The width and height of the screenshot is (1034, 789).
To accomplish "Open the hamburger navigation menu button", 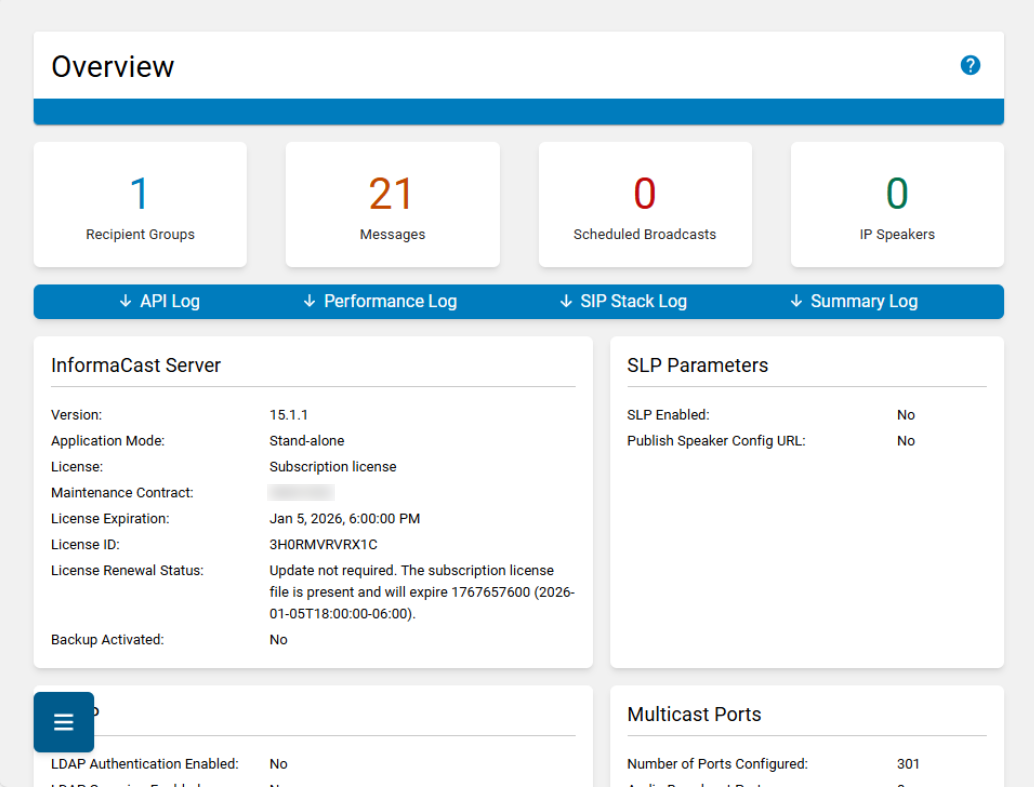I will coord(64,722).
